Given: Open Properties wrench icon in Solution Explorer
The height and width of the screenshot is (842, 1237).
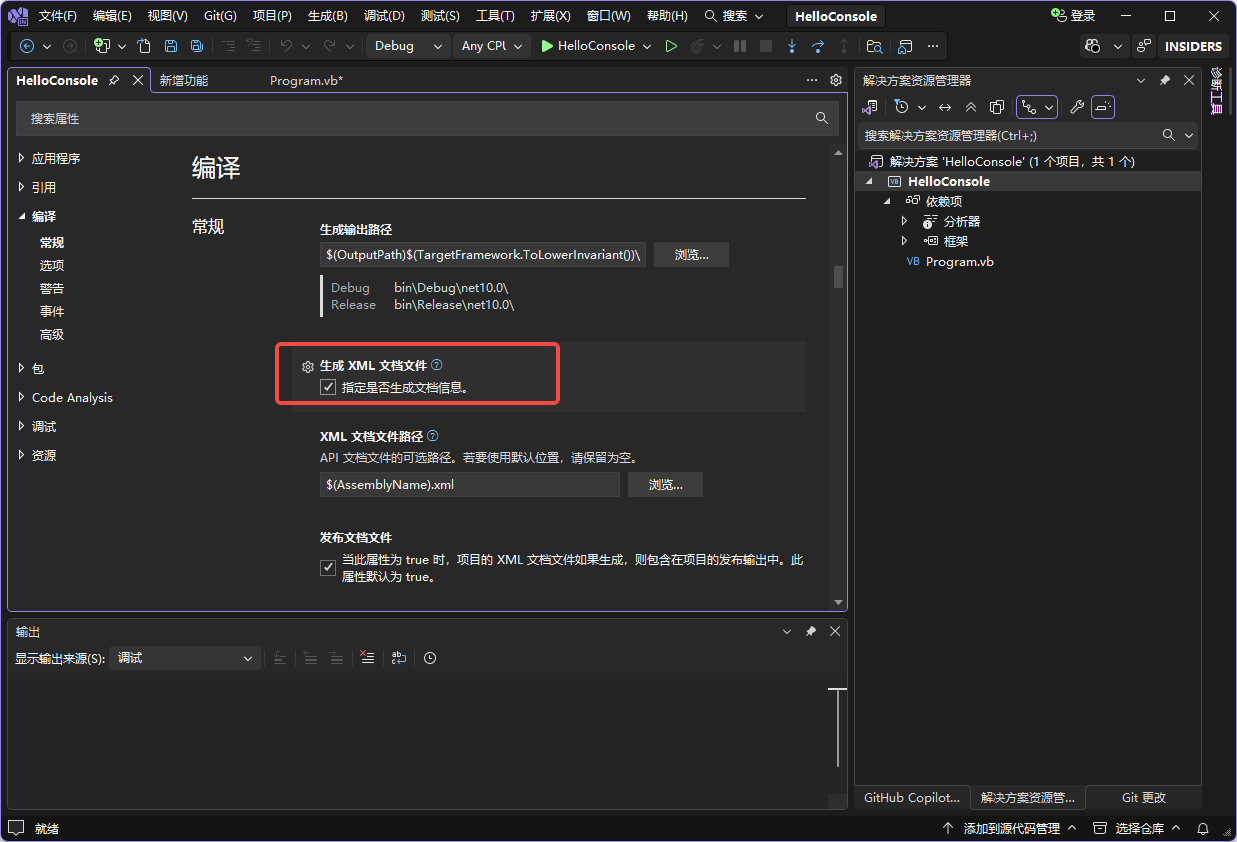Looking at the screenshot, I should [x=1076, y=107].
